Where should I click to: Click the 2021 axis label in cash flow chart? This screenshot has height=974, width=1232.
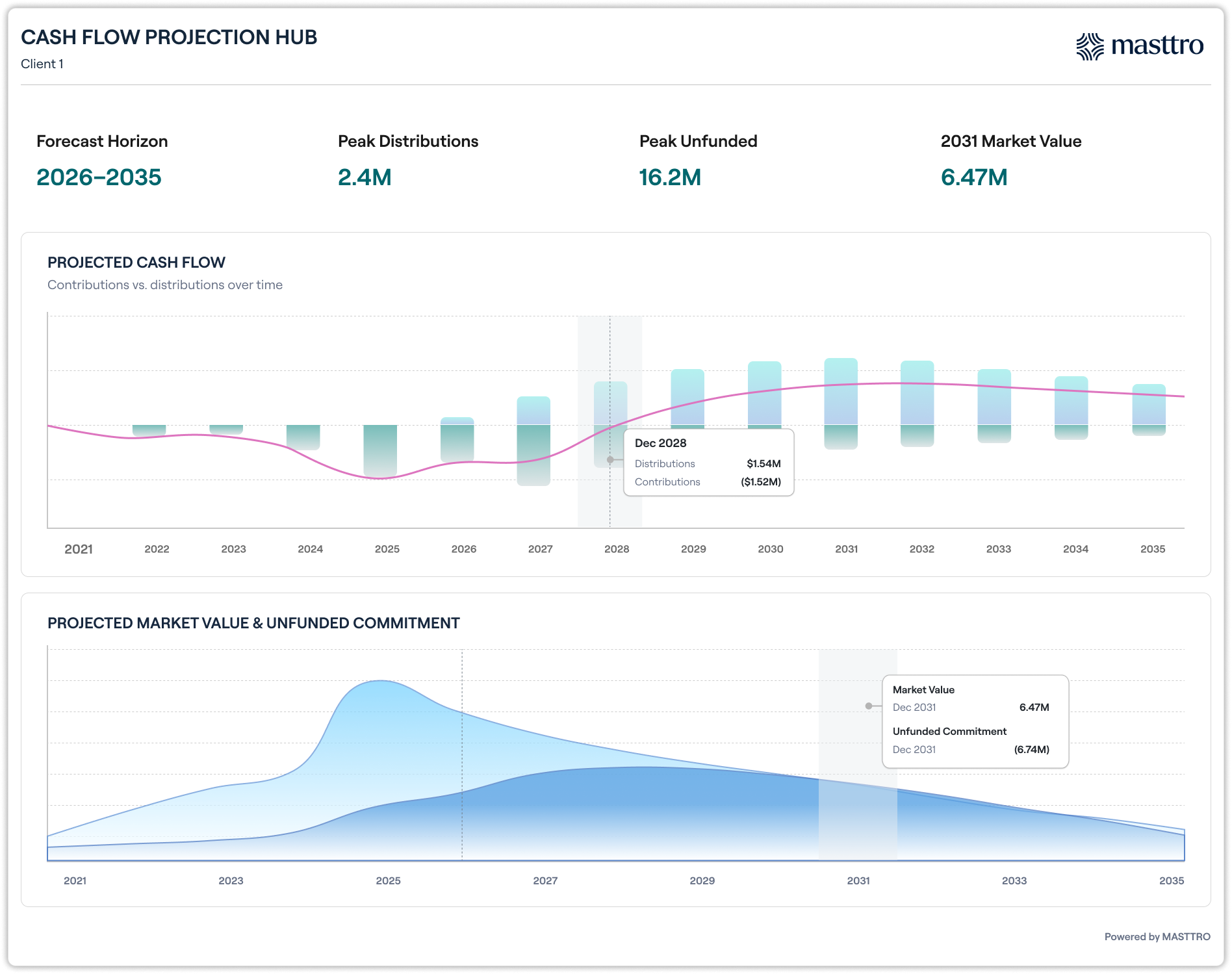click(x=79, y=549)
